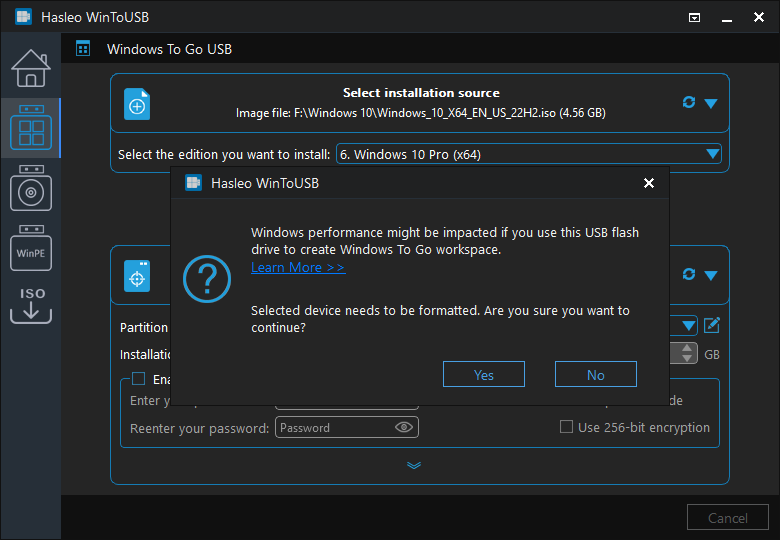Open the title bar menu dropdown icon

tap(694, 18)
